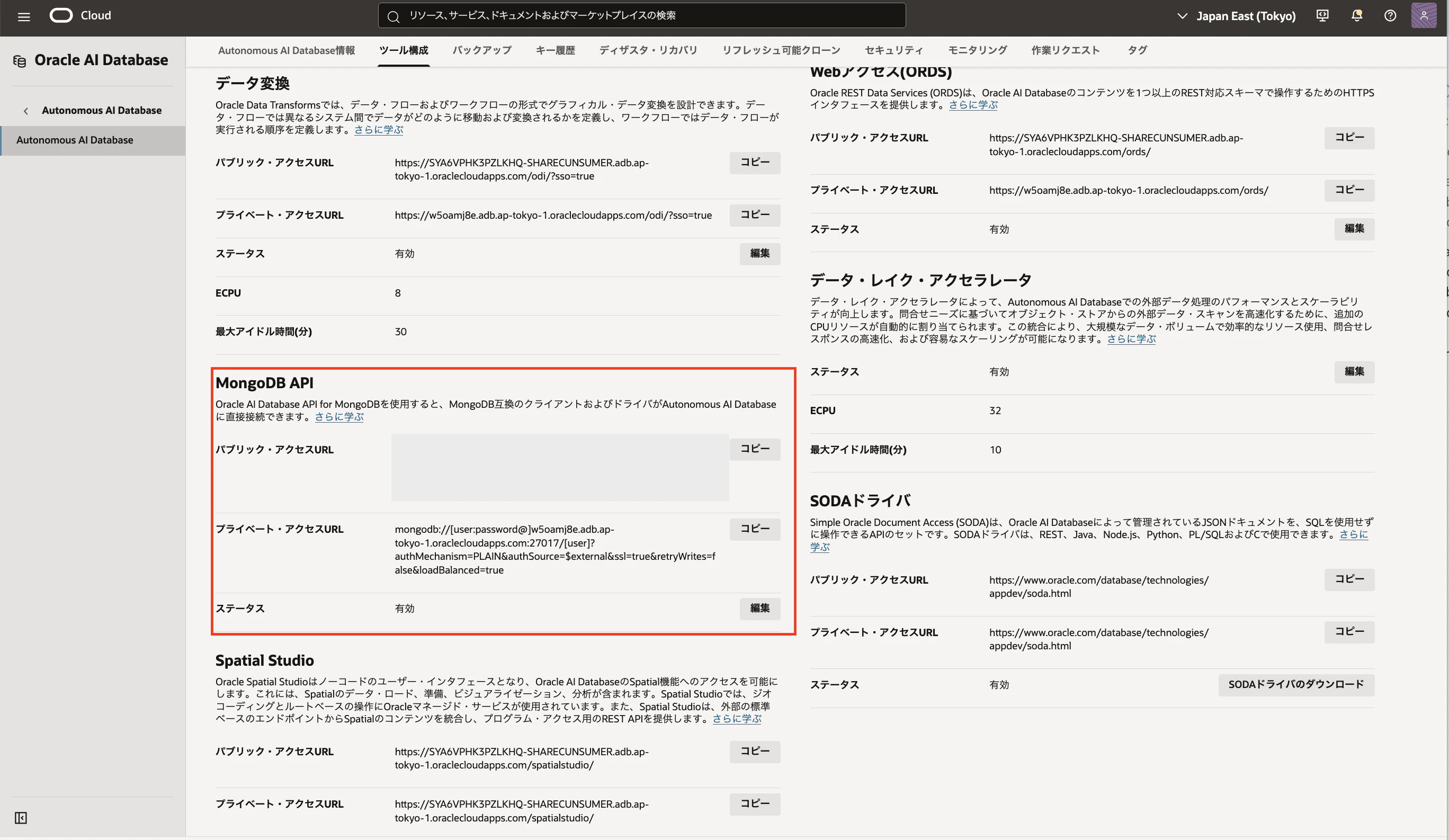
Task: Open the リフレッシュ可能クローン tab
Action: (x=781, y=51)
